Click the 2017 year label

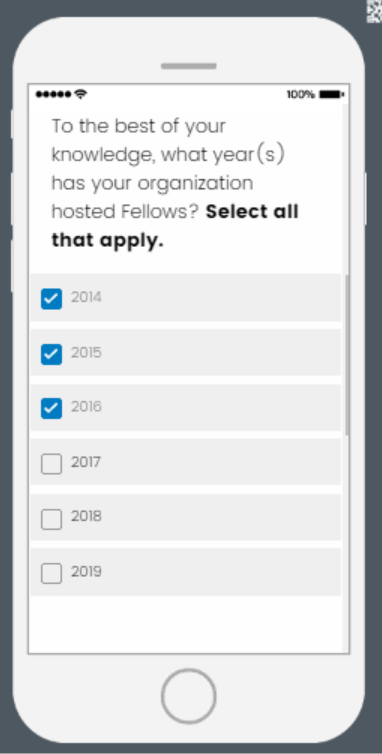pos(86,463)
